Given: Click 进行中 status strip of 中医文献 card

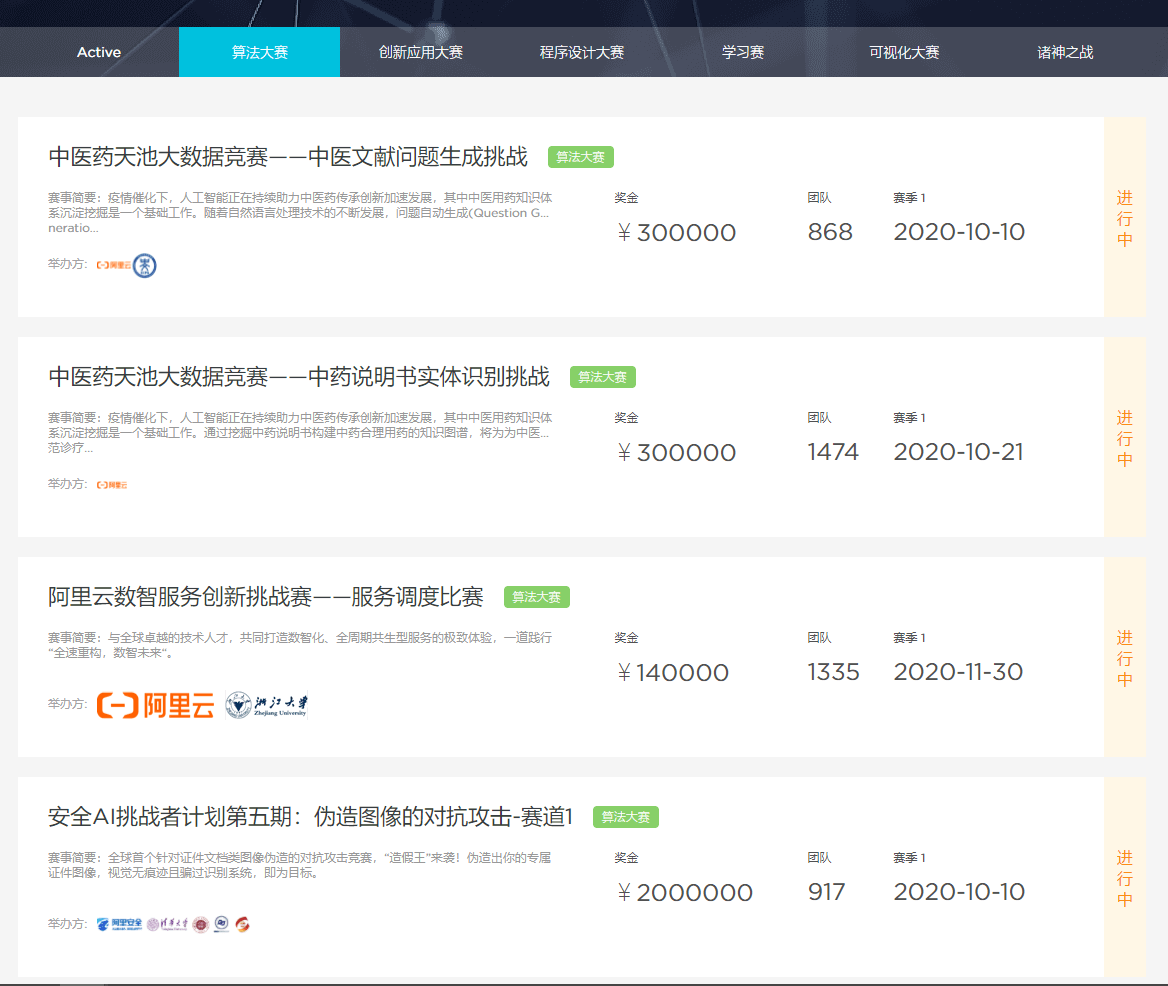Looking at the screenshot, I should [x=1125, y=217].
